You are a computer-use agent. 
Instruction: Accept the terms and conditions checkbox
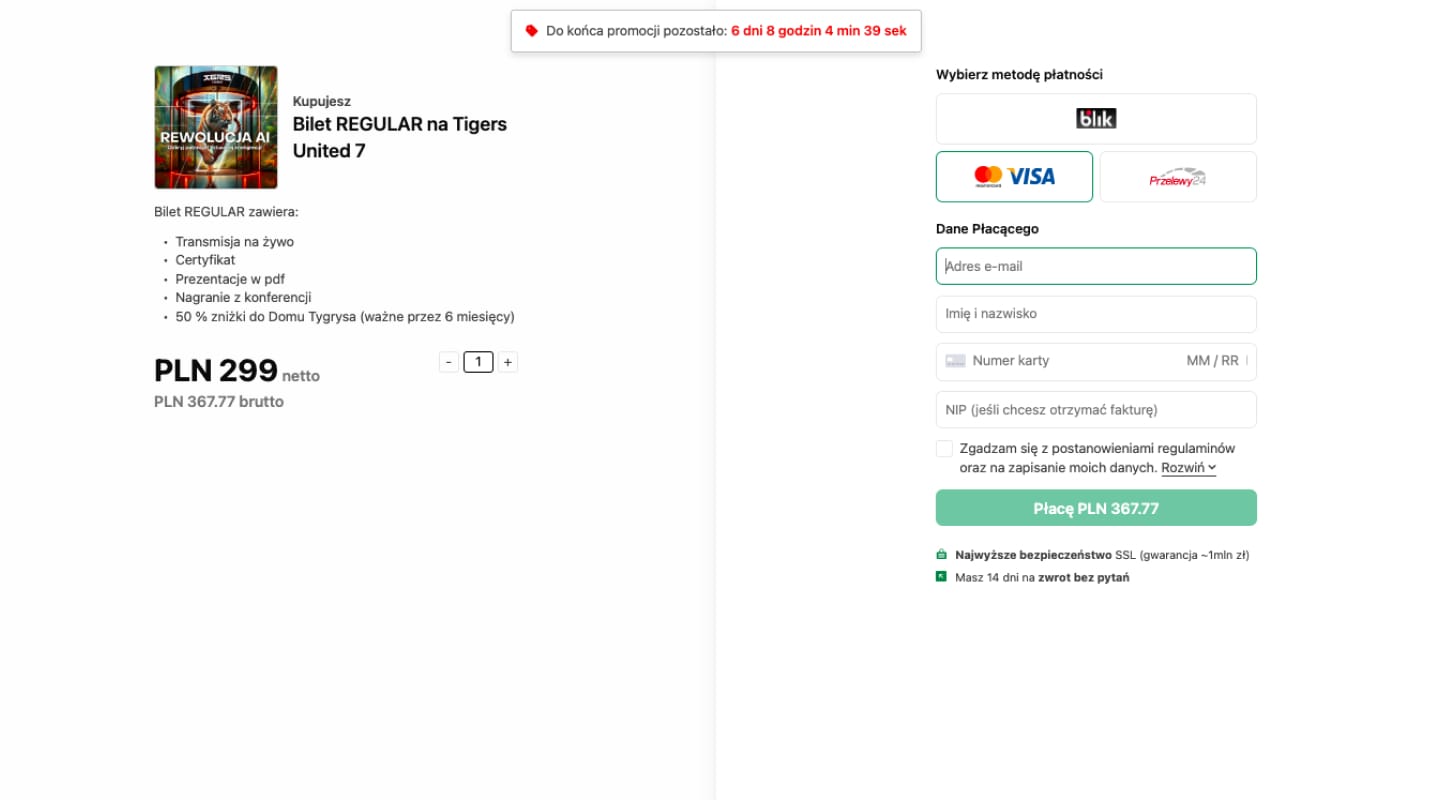[944, 449]
